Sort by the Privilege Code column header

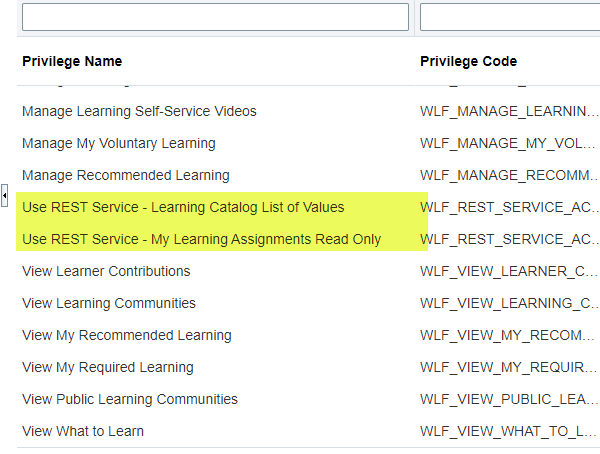(468, 61)
